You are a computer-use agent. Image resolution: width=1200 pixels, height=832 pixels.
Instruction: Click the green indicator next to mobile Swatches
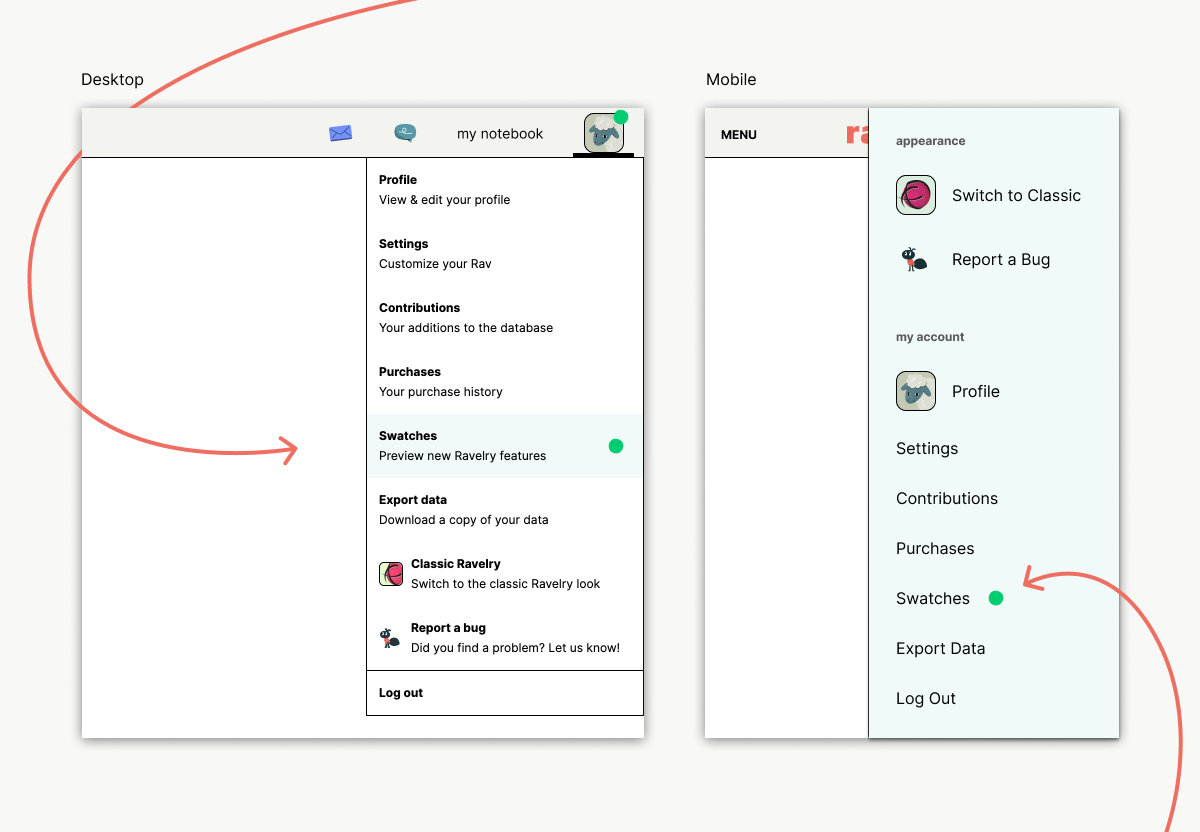(995, 598)
